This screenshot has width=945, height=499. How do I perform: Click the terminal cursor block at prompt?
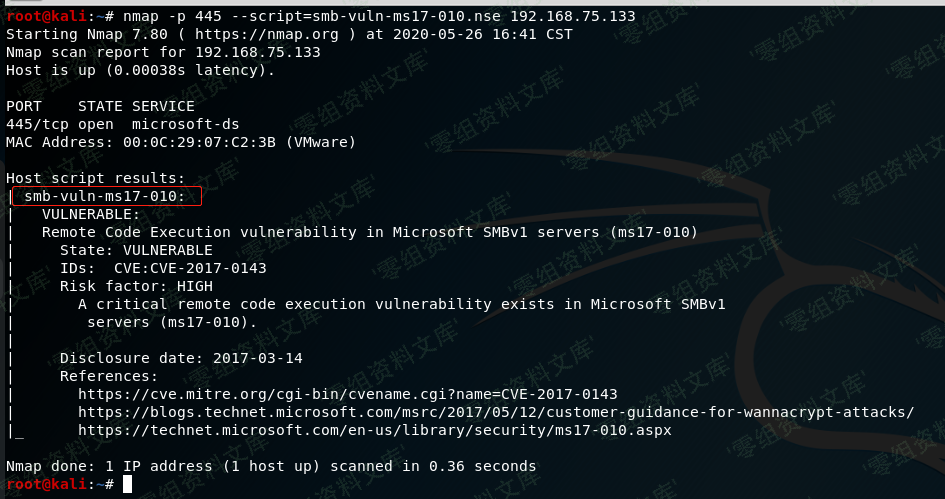pos(127,484)
